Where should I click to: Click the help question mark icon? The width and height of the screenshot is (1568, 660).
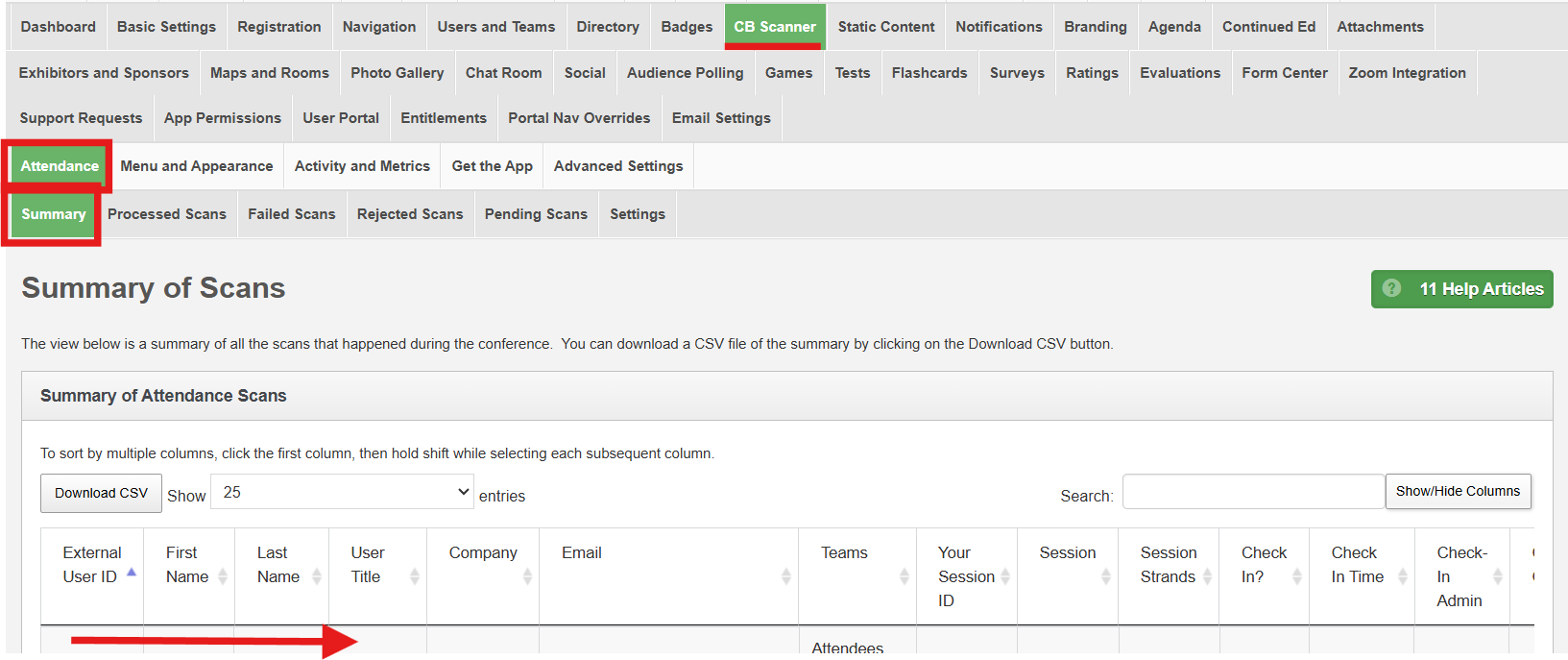pos(1391,288)
